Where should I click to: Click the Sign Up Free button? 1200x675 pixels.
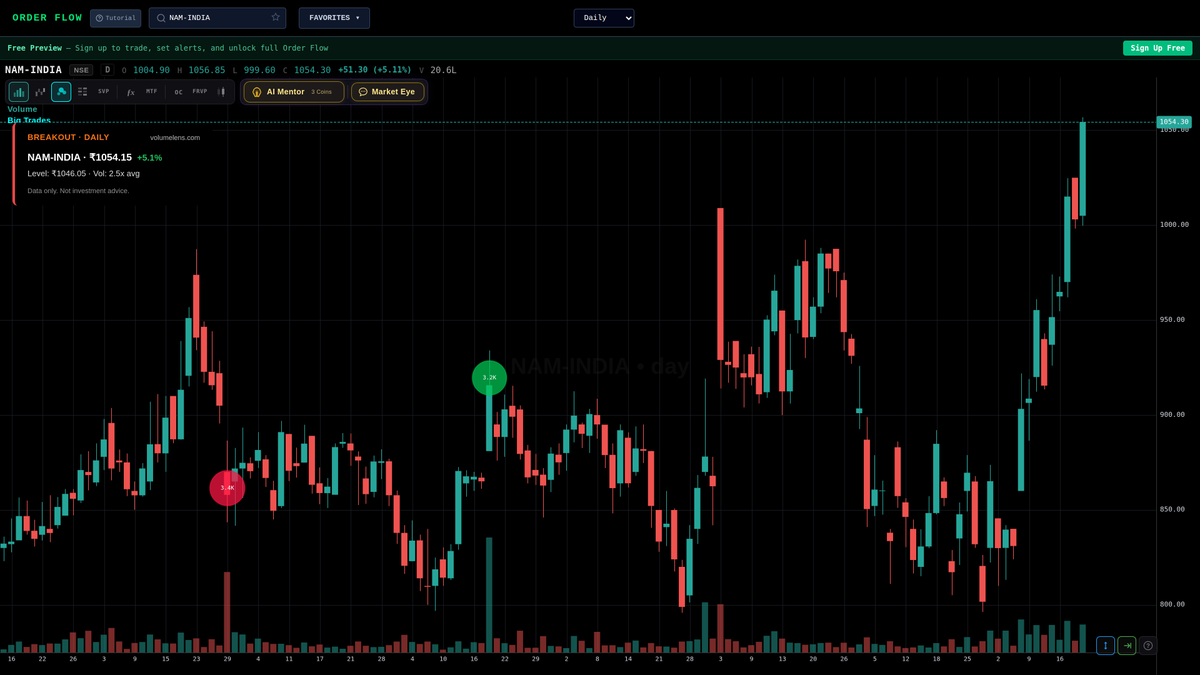tap(1157, 48)
